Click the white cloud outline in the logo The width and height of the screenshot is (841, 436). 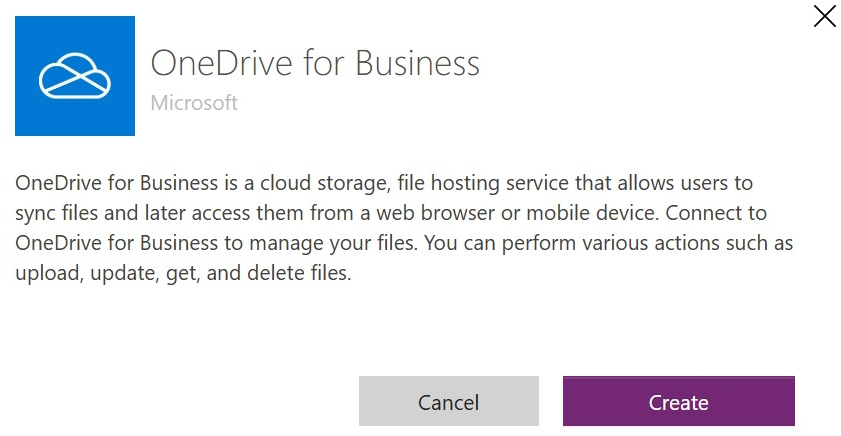point(74,76)
